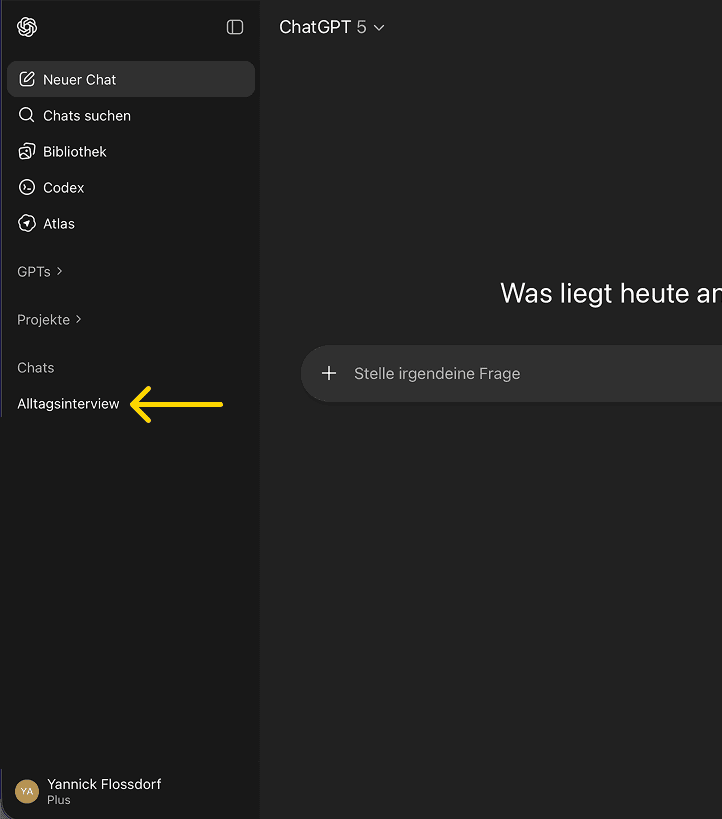Open the ChatGPT 5 model dropdown
722x819 pixels.
click(x=331, y=27)
